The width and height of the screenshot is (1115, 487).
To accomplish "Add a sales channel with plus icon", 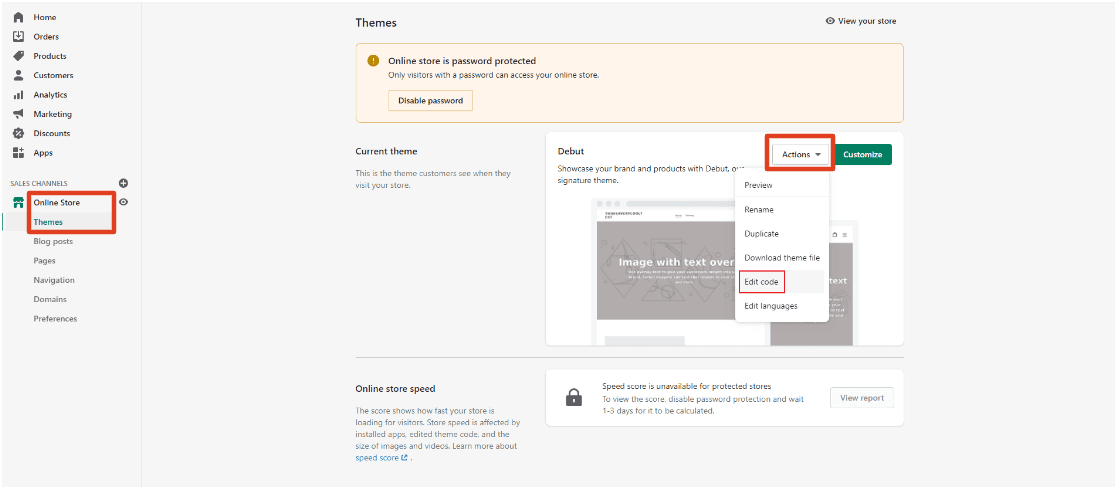I will coord(123,183).
